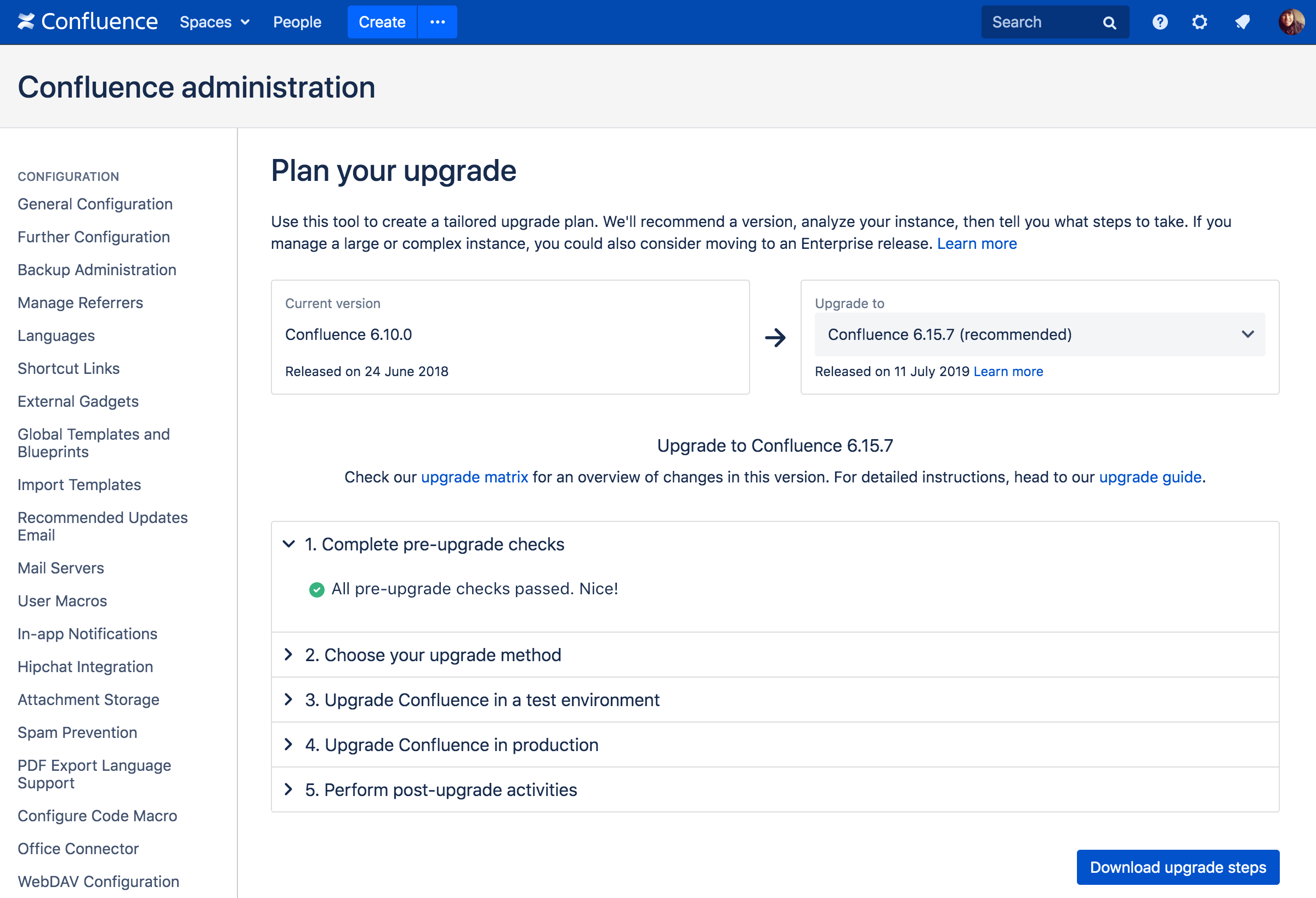
Task: Collapse step 1 Complete pre-upgrade checks
Action: coord(290,543)
